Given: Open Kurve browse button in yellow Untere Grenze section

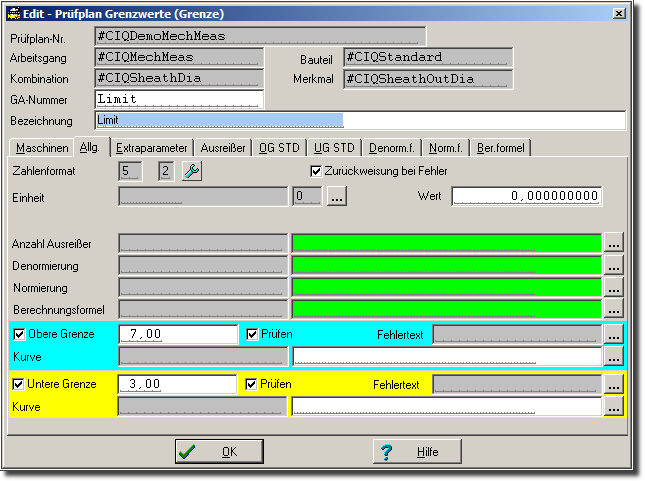Looking at the screenshot, I should (614, 406).
